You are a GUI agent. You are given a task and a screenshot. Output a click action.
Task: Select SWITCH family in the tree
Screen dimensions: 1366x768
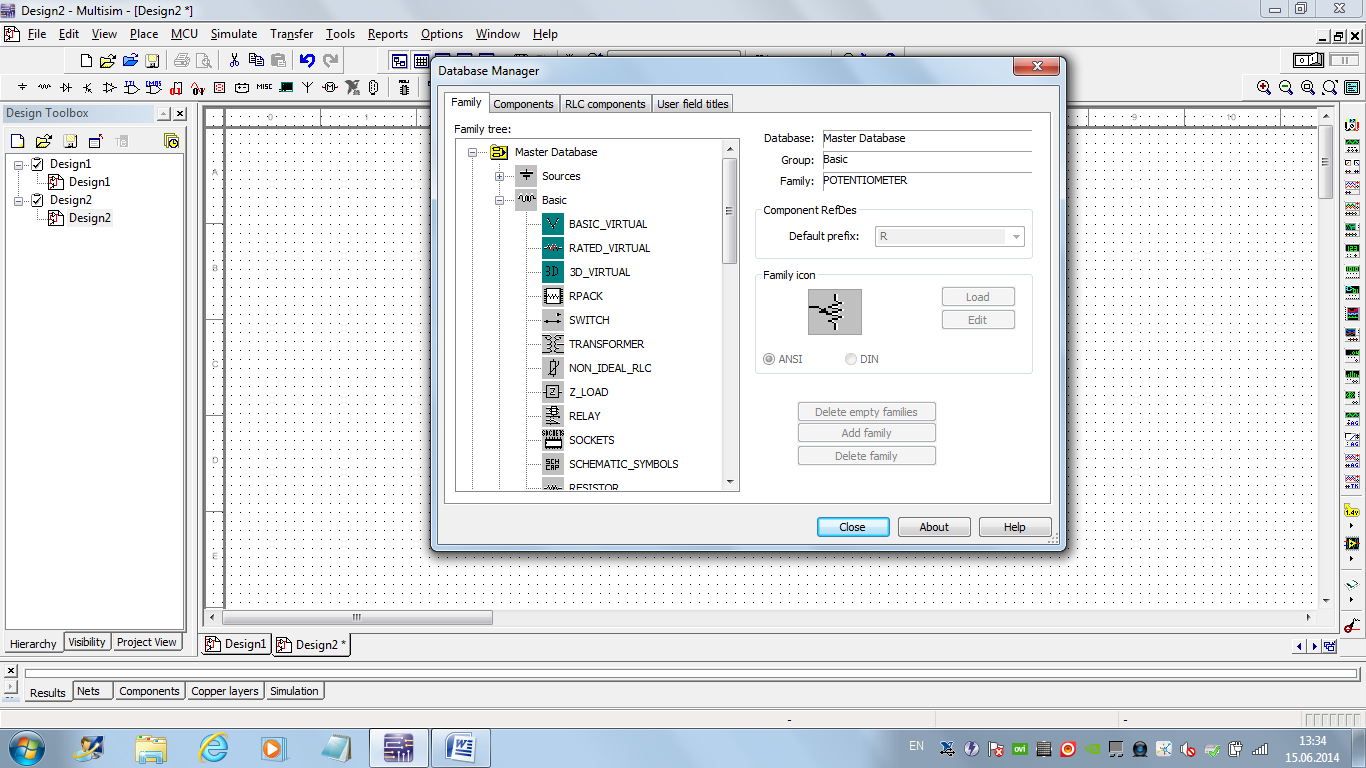point(589,320)
